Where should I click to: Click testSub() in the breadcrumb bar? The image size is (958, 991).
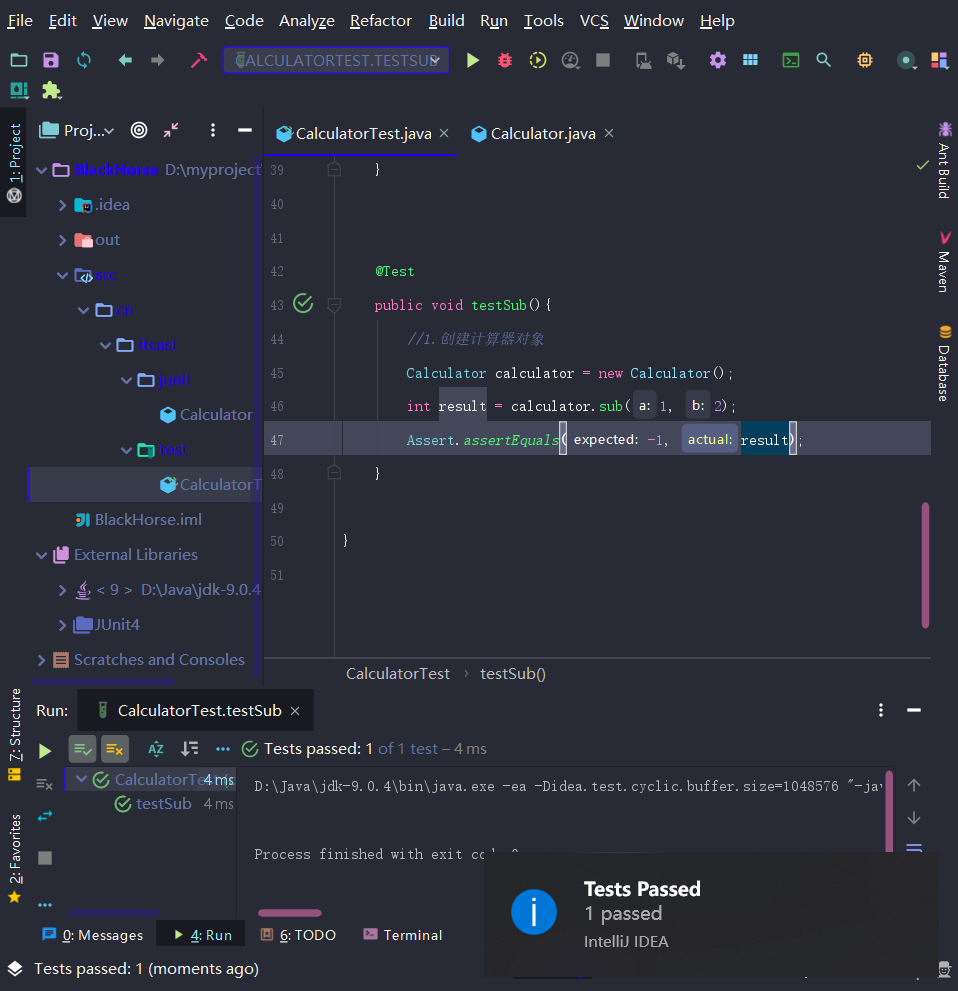point(512,674)
